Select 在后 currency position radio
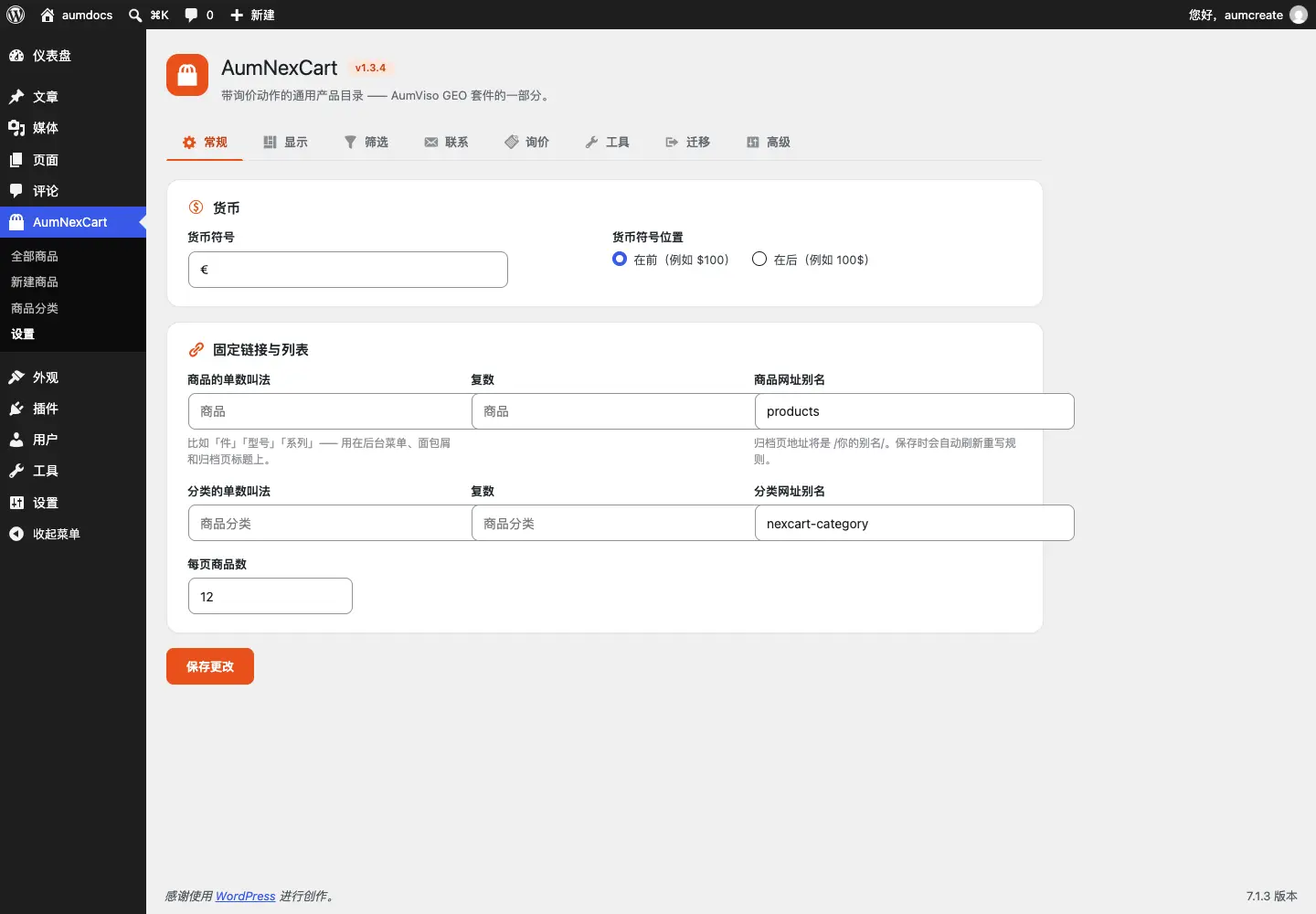 pyautogui.click(x=759, y=259)
